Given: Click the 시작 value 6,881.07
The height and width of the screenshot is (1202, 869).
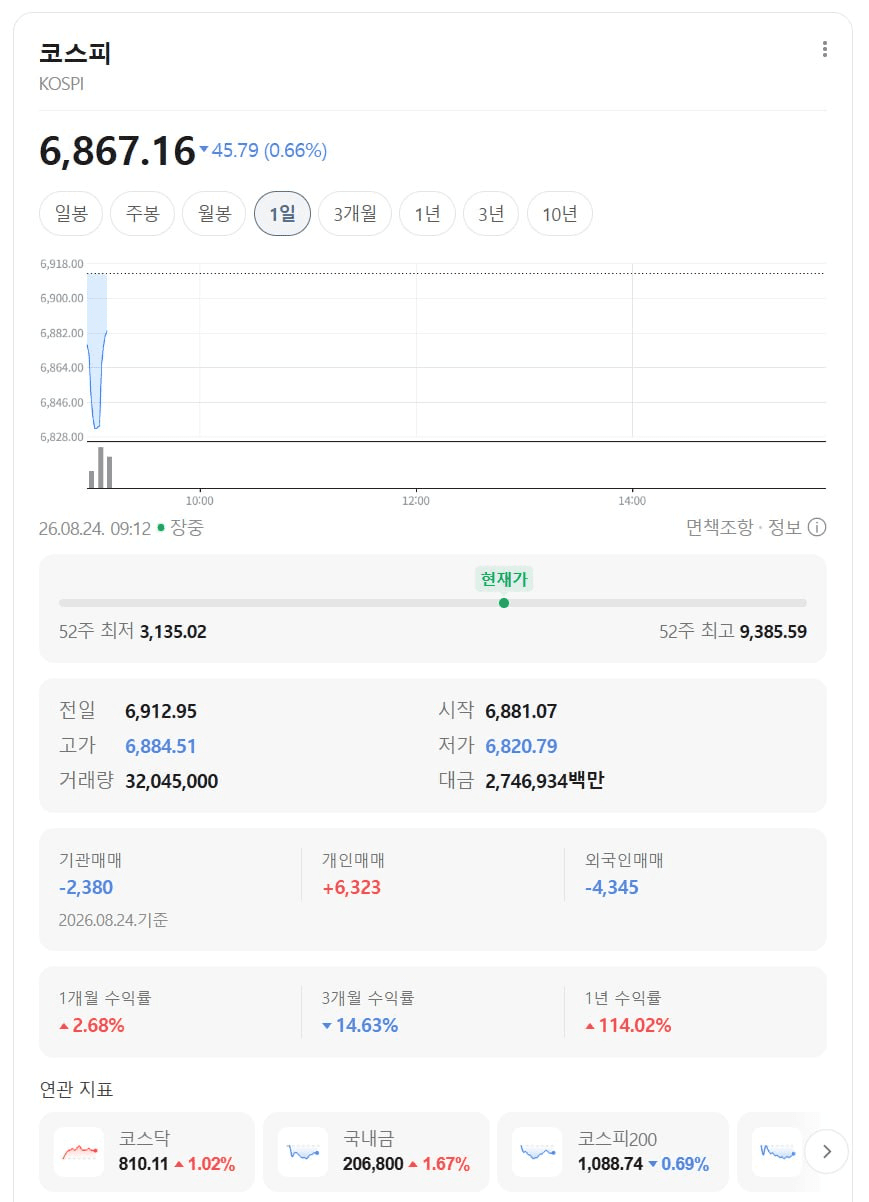Looking at the screenshot, I should pos(521,712).
